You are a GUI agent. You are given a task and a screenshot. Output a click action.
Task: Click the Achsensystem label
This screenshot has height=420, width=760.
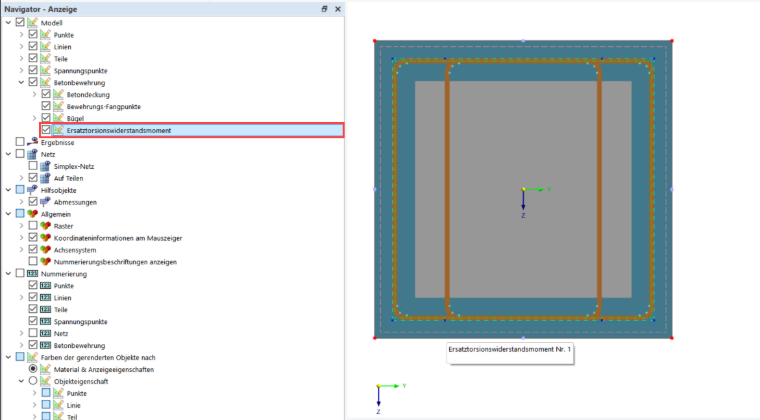coord(75,250)
